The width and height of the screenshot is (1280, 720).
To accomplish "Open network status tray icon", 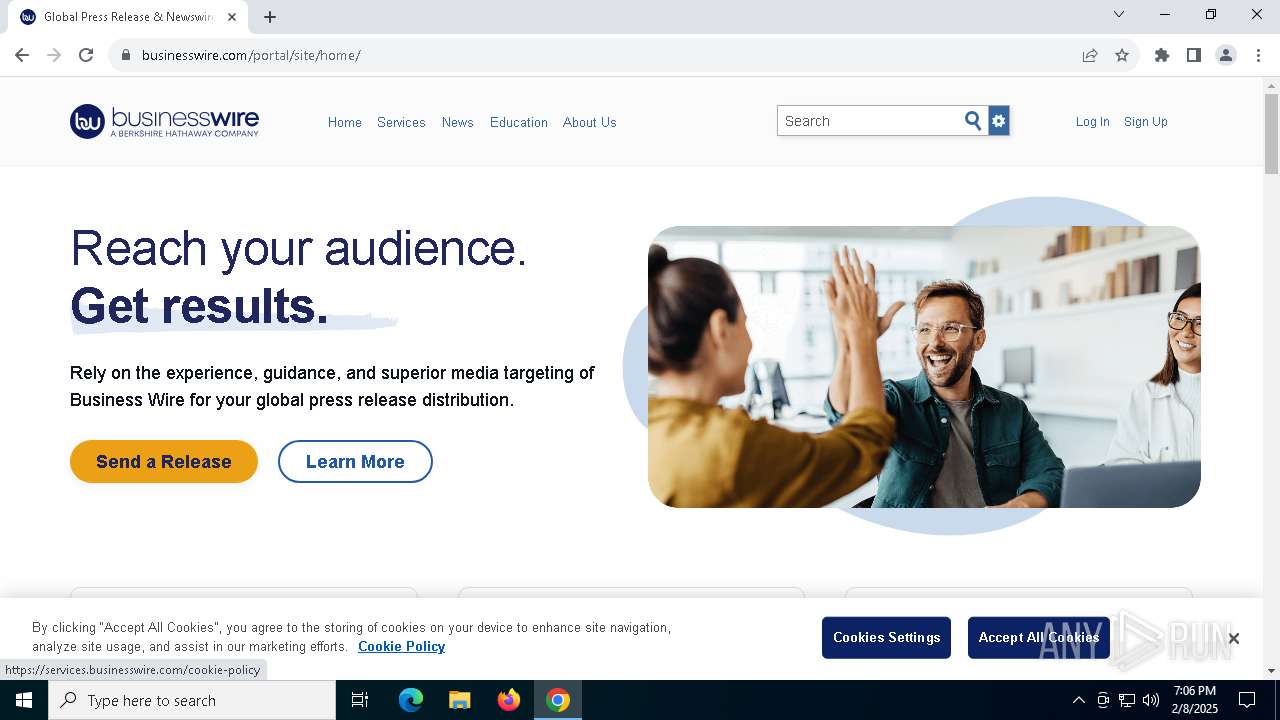I will 1127,700.
